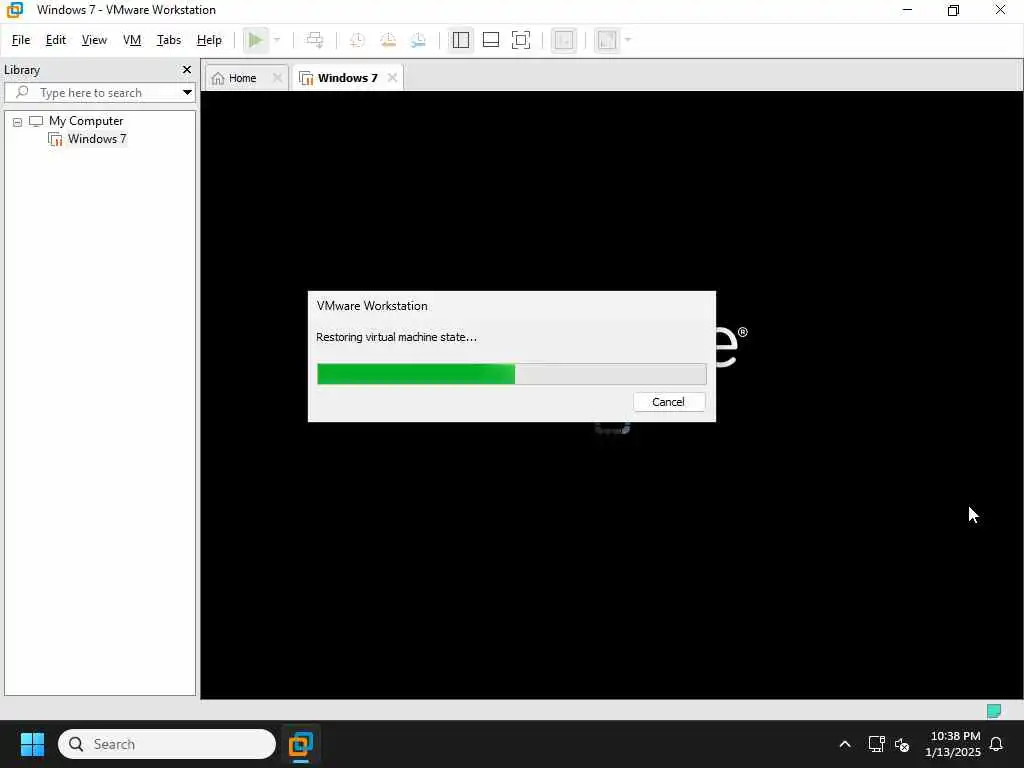Close the Windows 7 tab
Image resolution: width=1024 pixels, height=768 pixels.
[x=392, y=78]
